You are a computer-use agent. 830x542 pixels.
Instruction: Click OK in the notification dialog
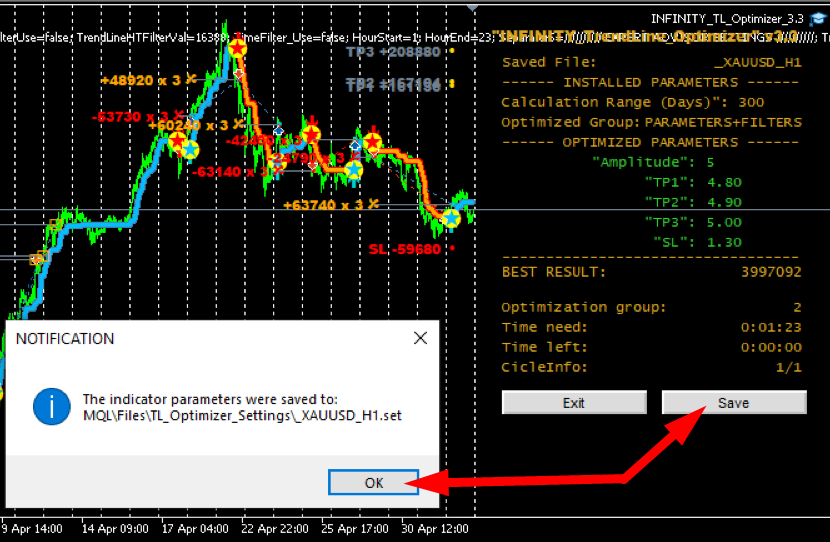[x=373, y=482]
